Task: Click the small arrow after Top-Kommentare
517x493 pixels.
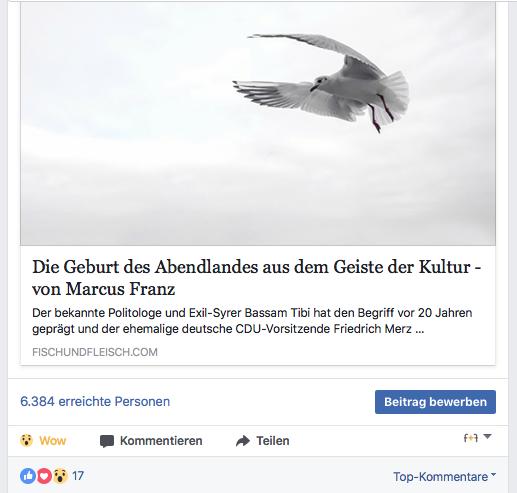Action: (x=493, y=474)
